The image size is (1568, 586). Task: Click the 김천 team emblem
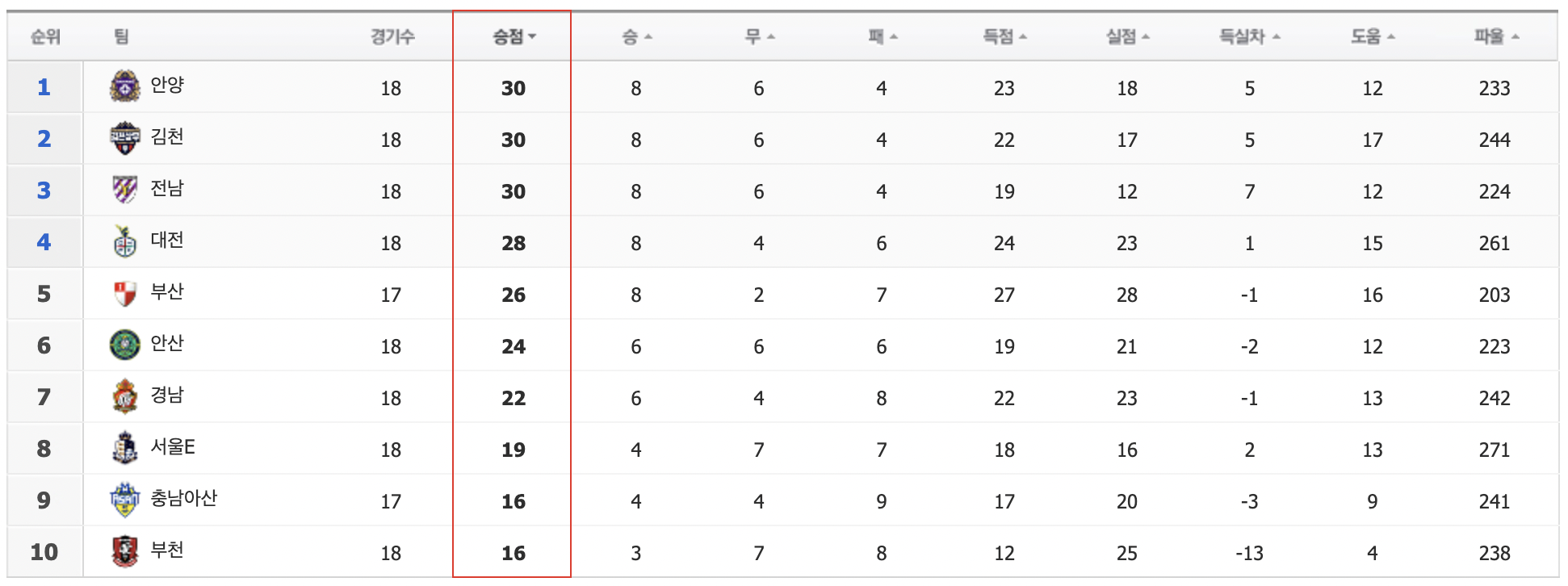click(125, 138)
